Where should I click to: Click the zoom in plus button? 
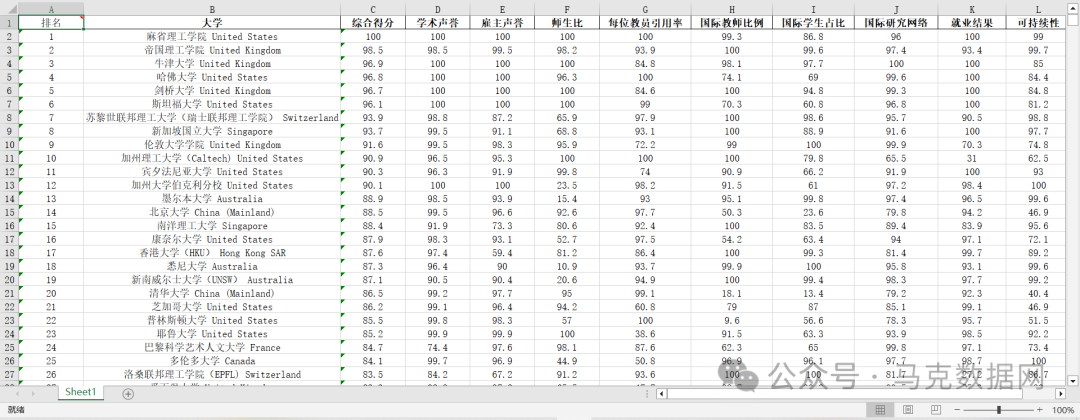click(x=1039, y=410)
